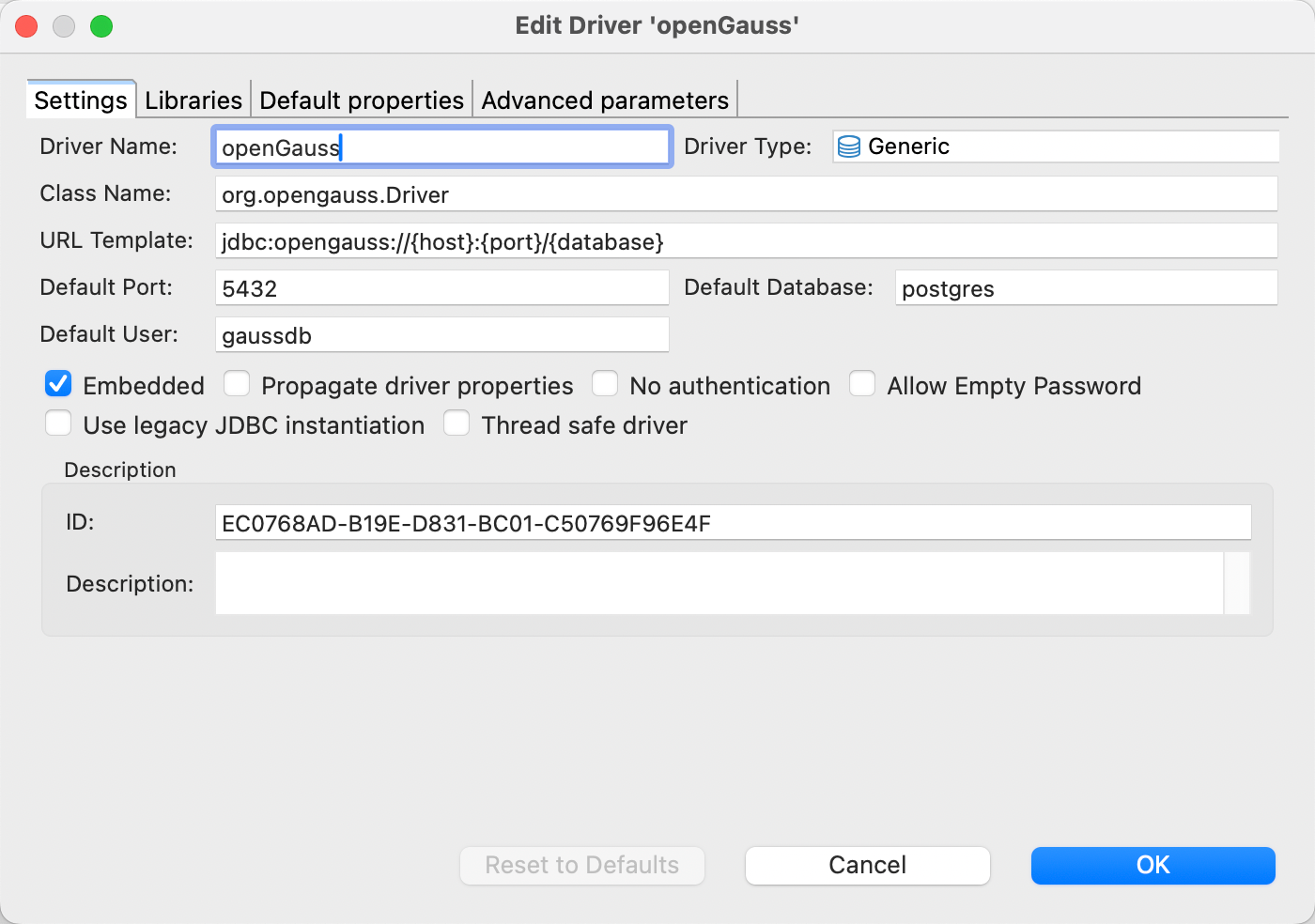Go to the Advanced parameters tab

(605, 100)
